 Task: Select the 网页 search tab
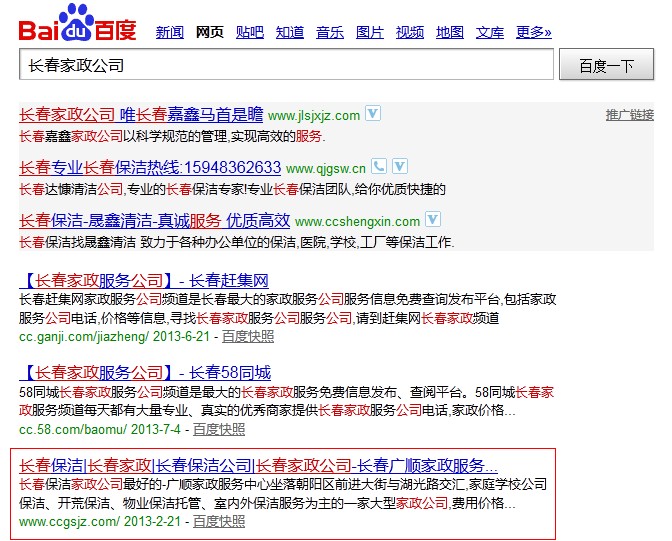(x=210, y=32)
